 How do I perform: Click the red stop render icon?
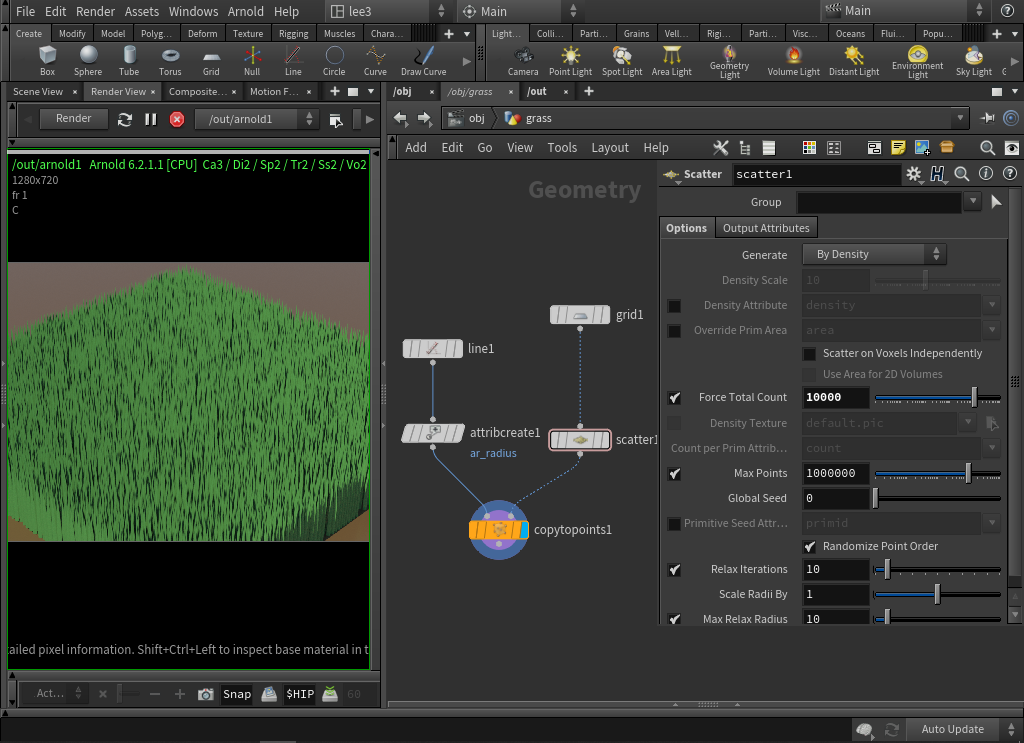pyautogui.click(x=177, y=119)
